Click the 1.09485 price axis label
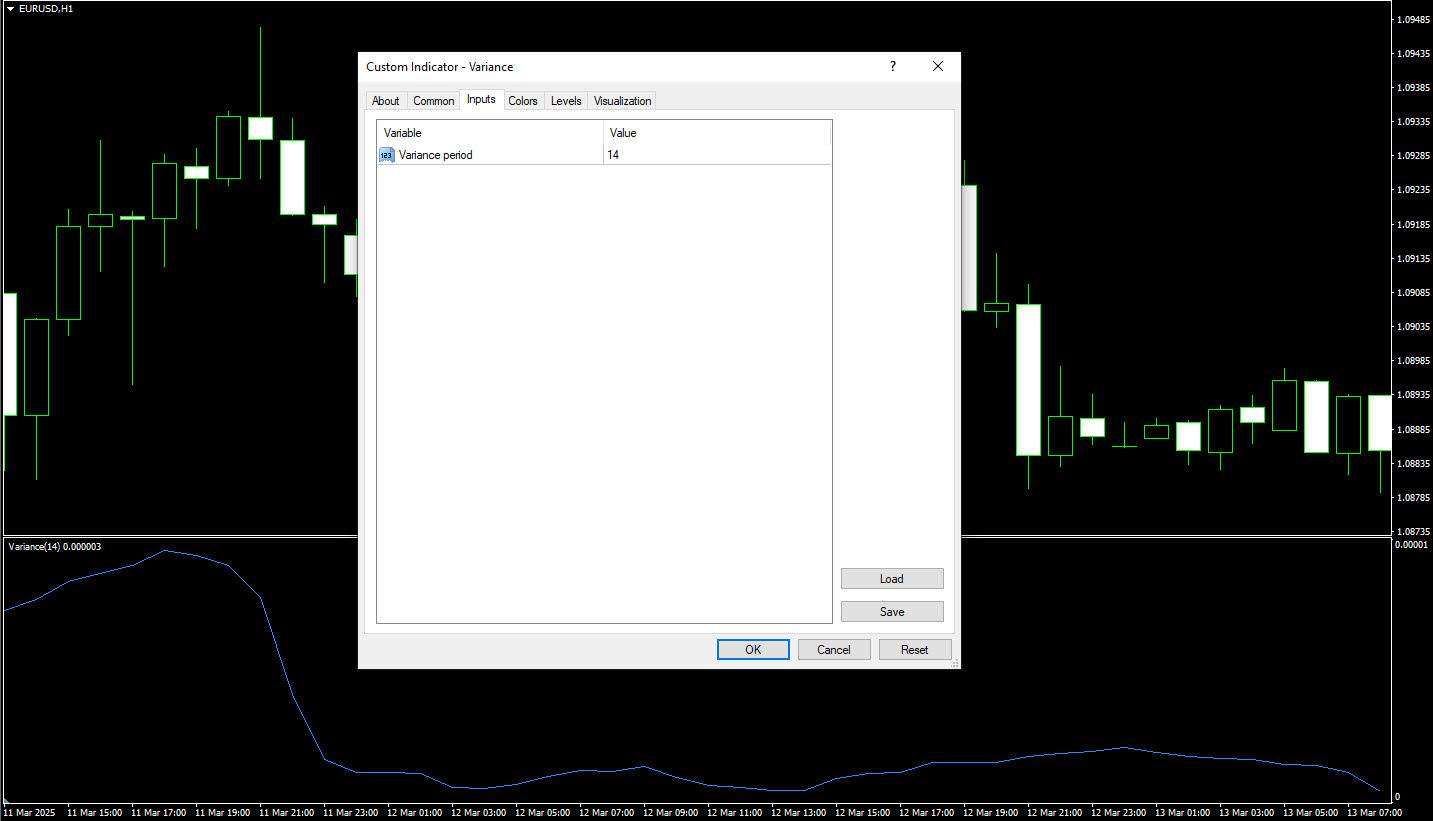The image size is (1433, 821). point(1412,20)
